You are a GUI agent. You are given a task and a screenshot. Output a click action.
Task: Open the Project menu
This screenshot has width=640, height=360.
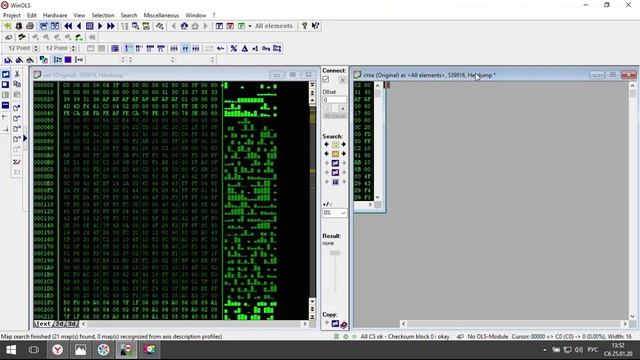pyautogui.click(x=11, y=15)
